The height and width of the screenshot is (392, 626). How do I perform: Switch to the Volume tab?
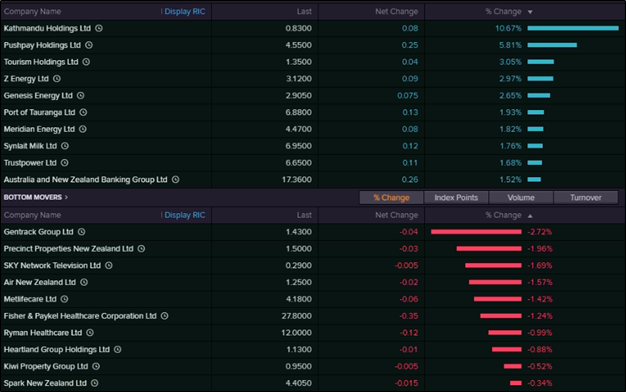[521, 198]
